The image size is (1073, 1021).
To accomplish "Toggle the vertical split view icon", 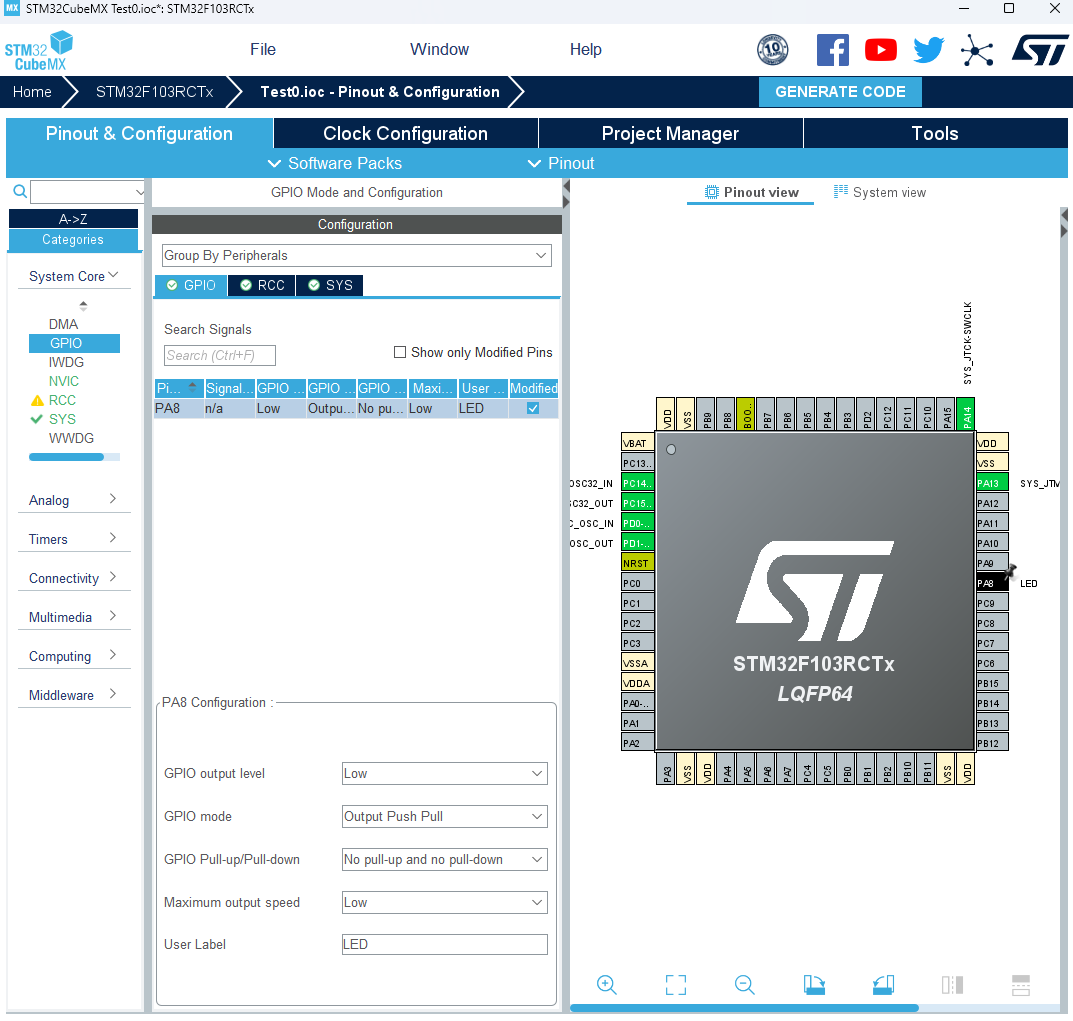I will tap(952, 985).
